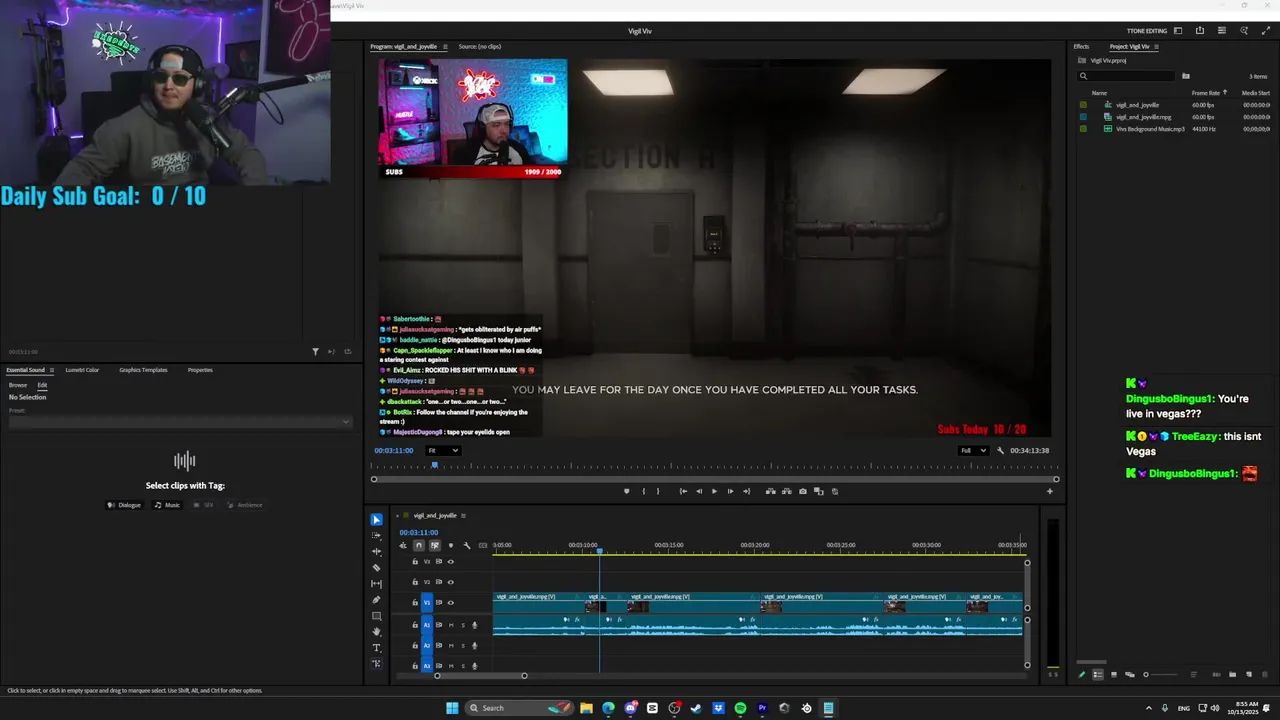
Task: Open Spotify from the Windows taskbar
Action: tap(740, 708)
